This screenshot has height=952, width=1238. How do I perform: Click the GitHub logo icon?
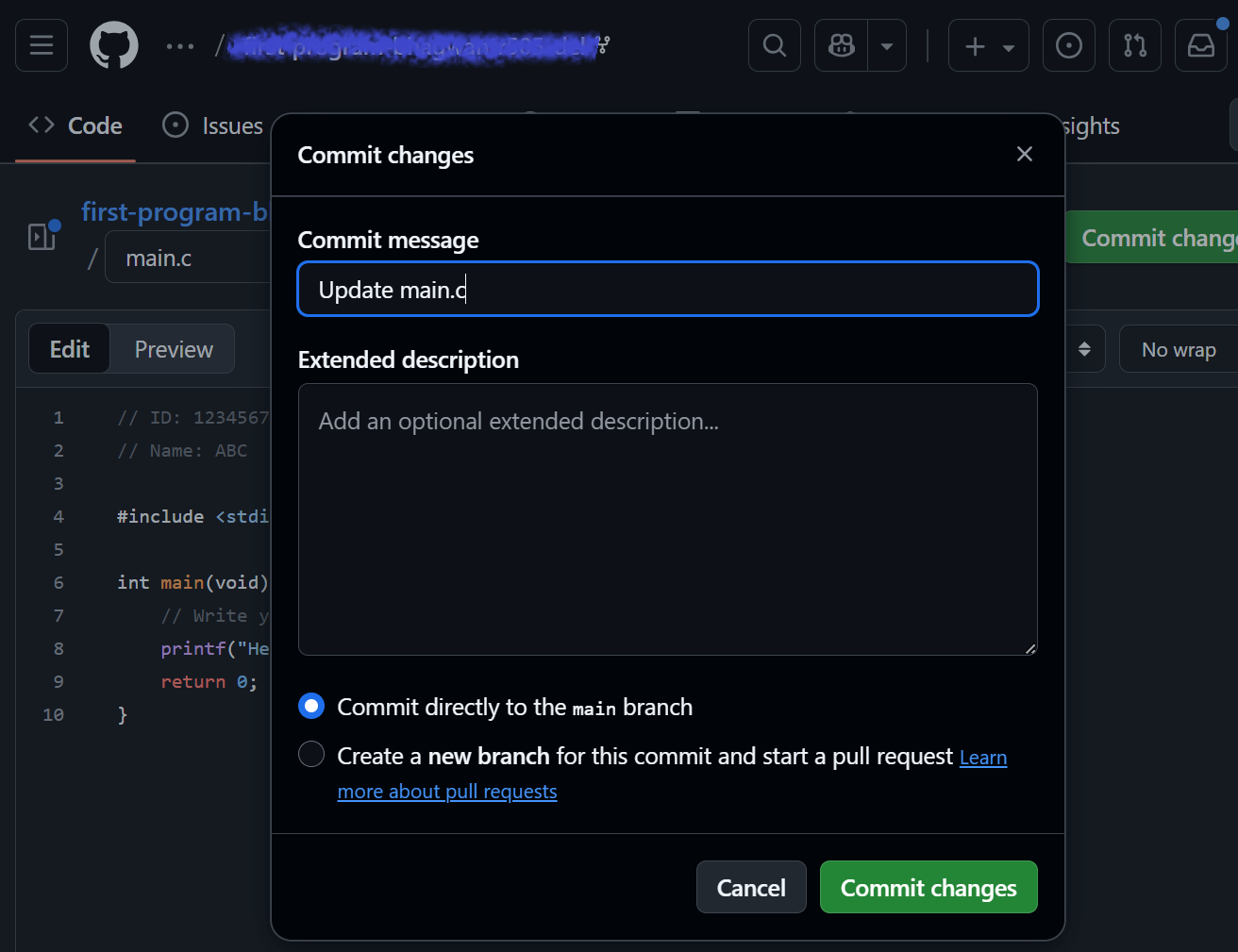114,45
